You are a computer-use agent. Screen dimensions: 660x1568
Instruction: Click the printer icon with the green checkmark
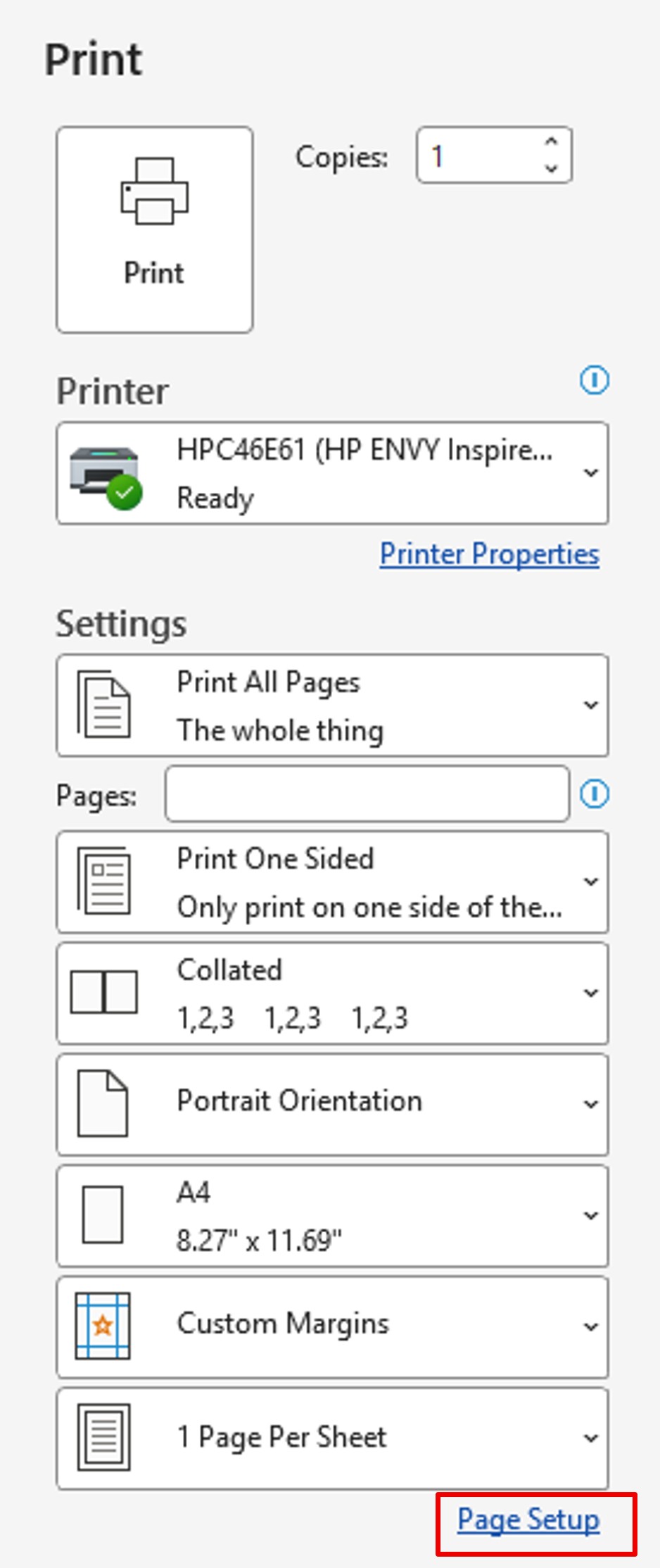(106, 477)
